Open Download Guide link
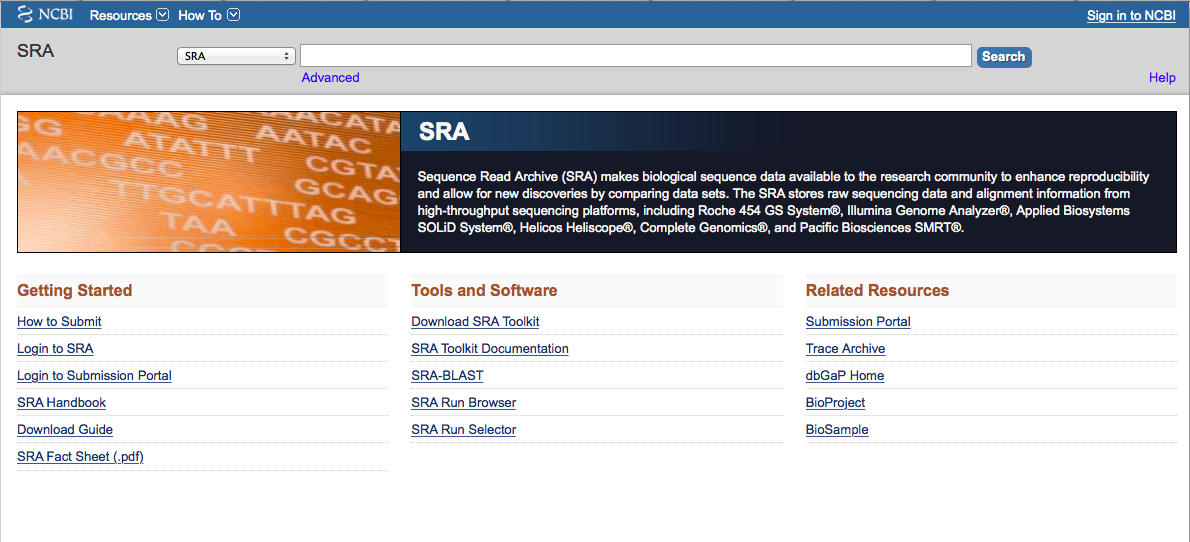Screen dimensions: 1190x542 pos(65,430)
